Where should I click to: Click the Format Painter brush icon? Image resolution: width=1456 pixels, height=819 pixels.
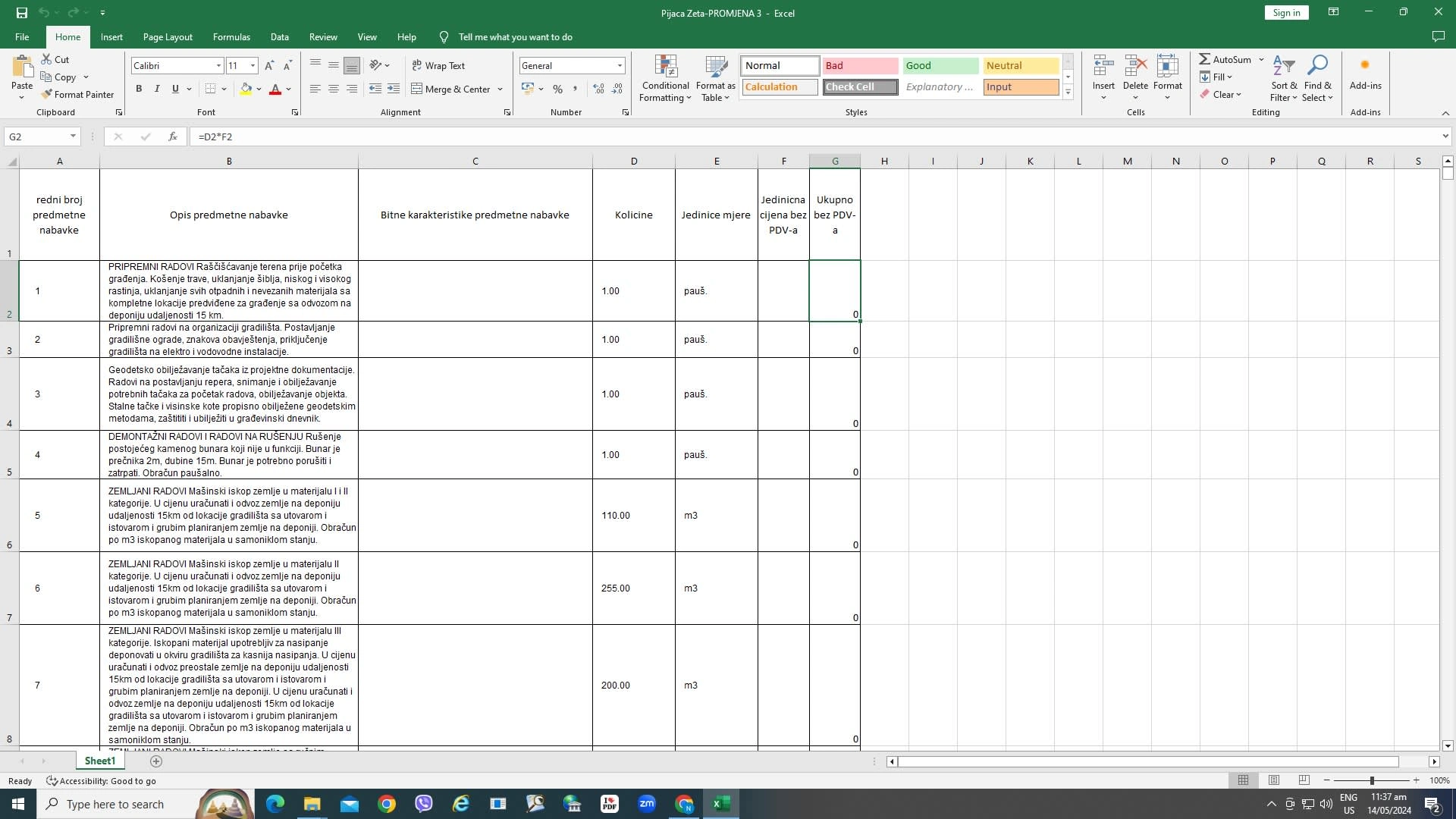47,95
